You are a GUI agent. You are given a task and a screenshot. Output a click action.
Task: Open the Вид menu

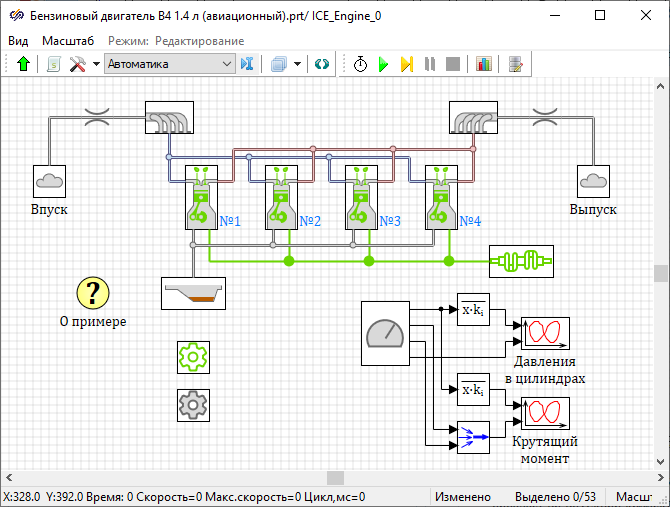coord(19,40)
